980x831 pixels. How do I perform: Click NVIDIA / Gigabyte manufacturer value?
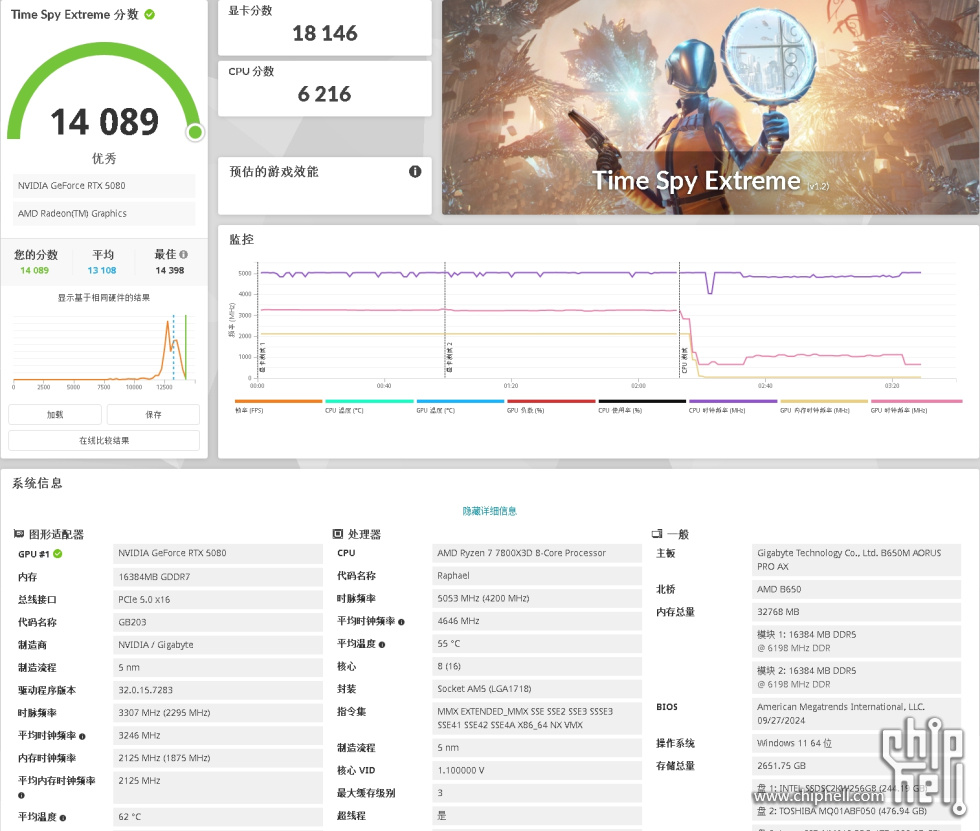click(x=218, y=645)
